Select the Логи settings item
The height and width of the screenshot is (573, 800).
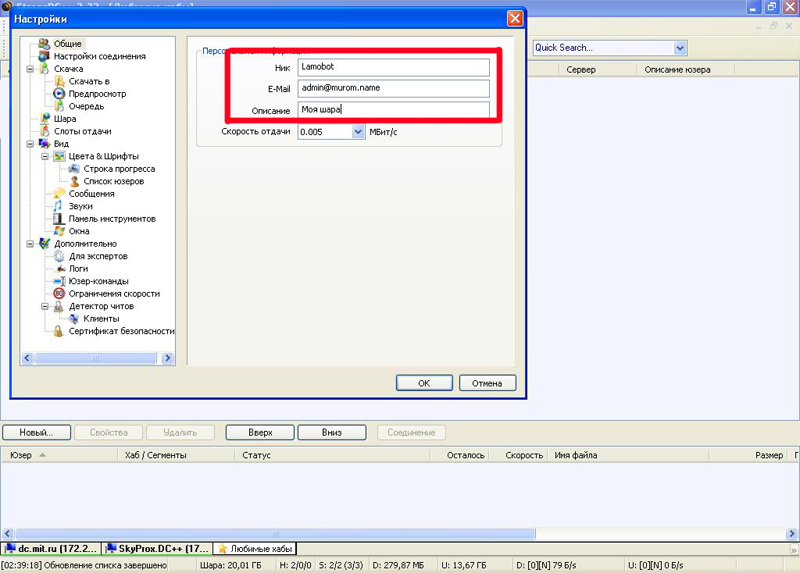pyautogui.click(x=78, y=269)
